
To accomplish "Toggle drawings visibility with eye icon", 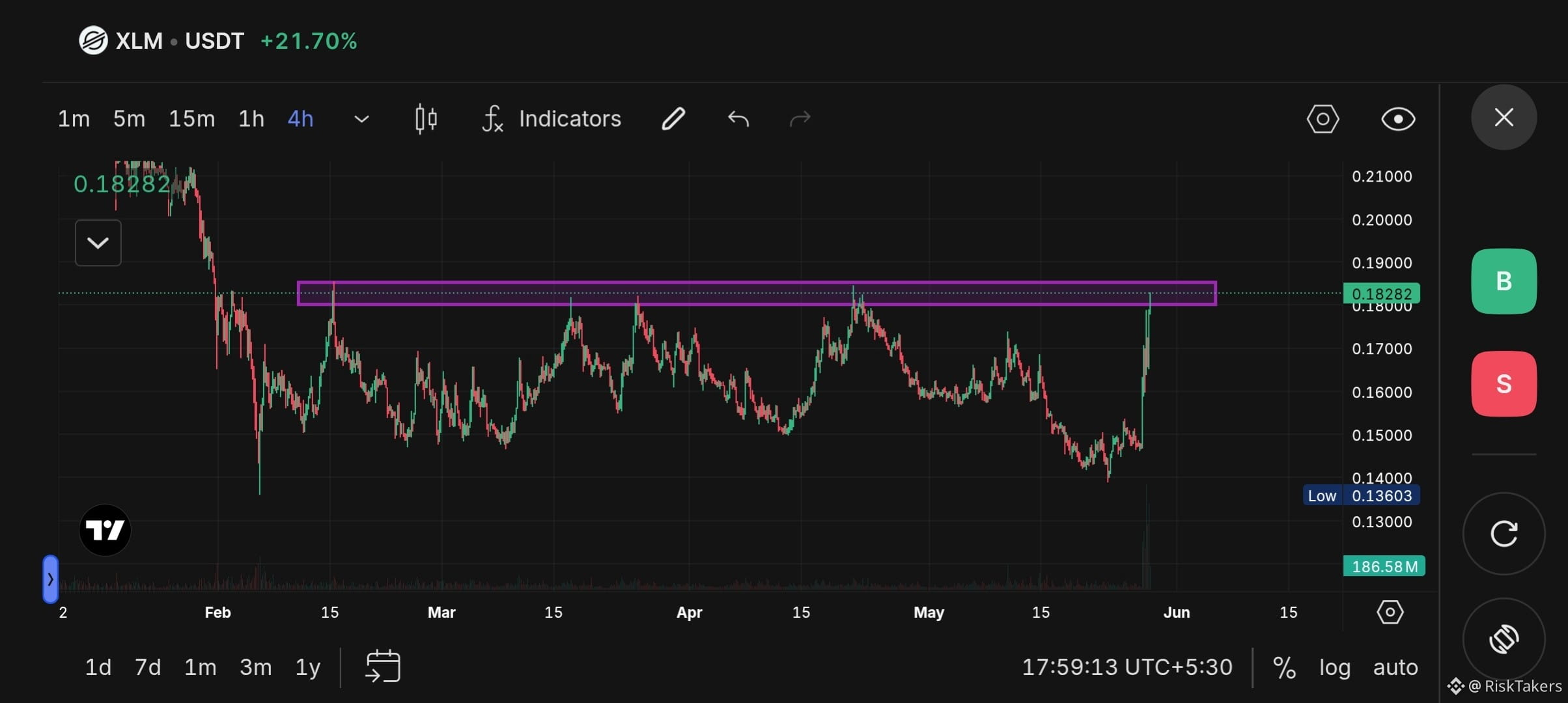I will (x=1398, y=119).
